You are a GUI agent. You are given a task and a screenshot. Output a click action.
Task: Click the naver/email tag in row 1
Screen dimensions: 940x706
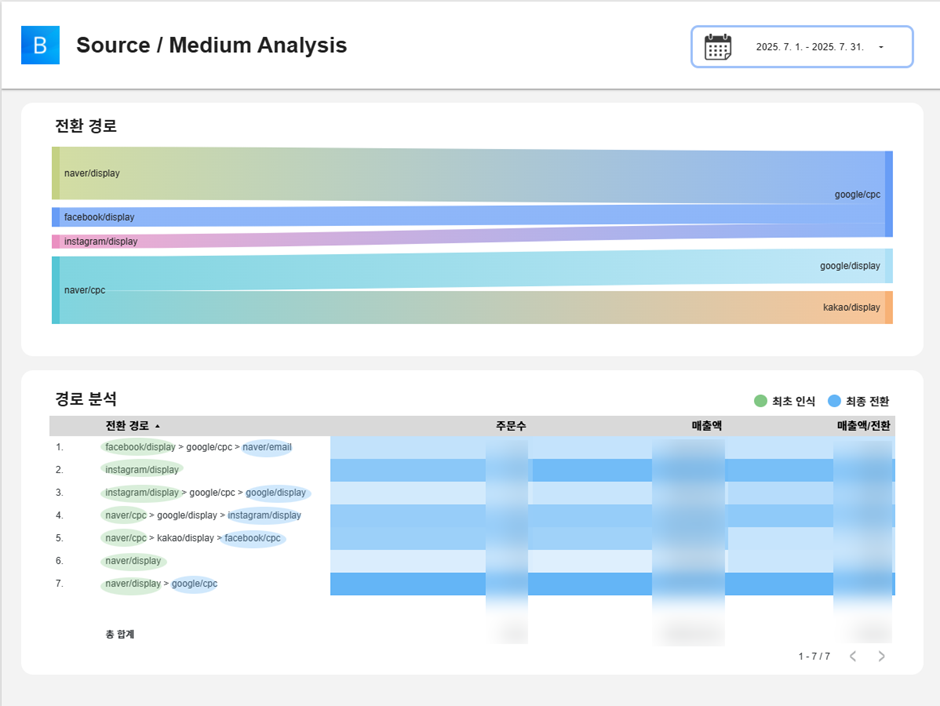[268, 447]
